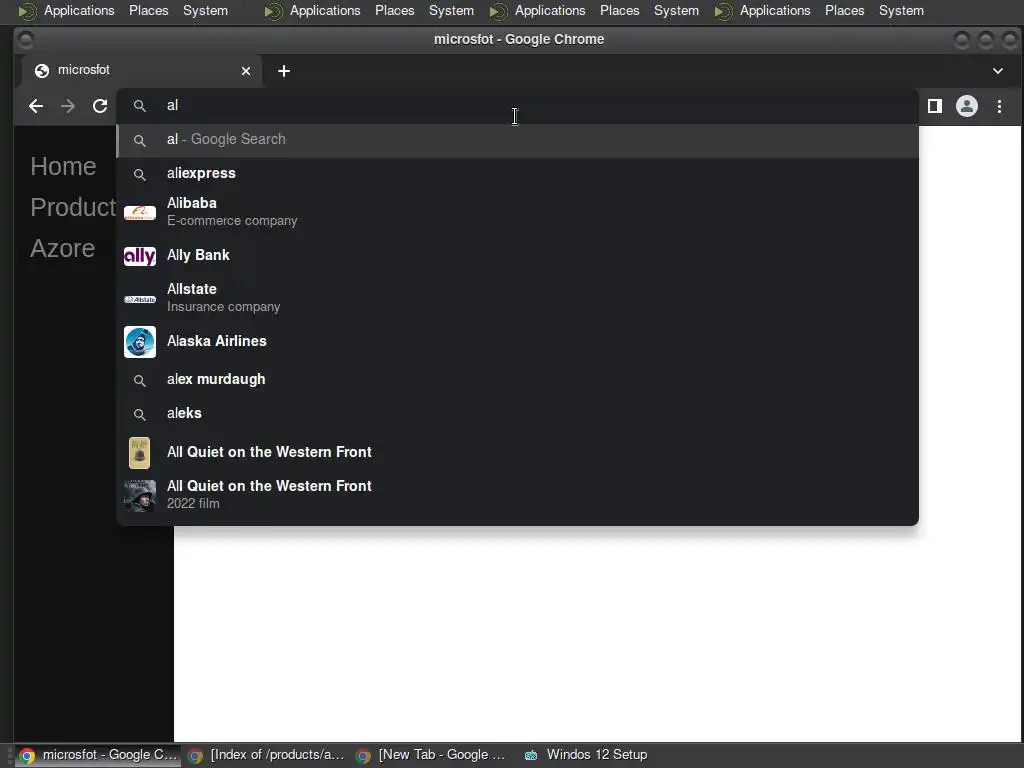
Task: Click the Alaska Airlines logo thumbnail
Action: pos(140,342)
